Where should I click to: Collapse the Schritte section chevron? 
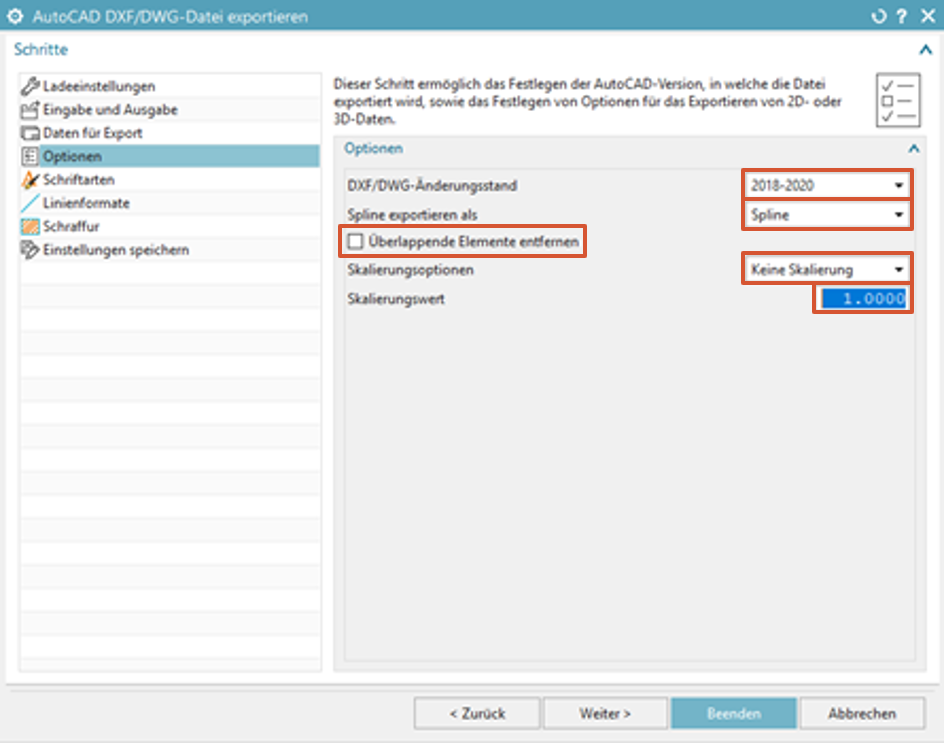click(x=925, y=49)
